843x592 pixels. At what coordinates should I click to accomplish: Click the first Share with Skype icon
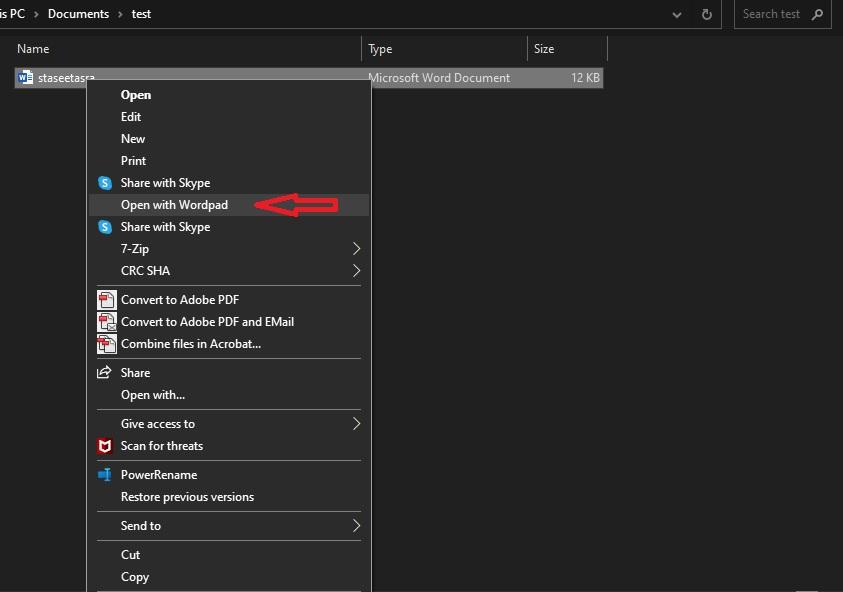tap(105, 183)
